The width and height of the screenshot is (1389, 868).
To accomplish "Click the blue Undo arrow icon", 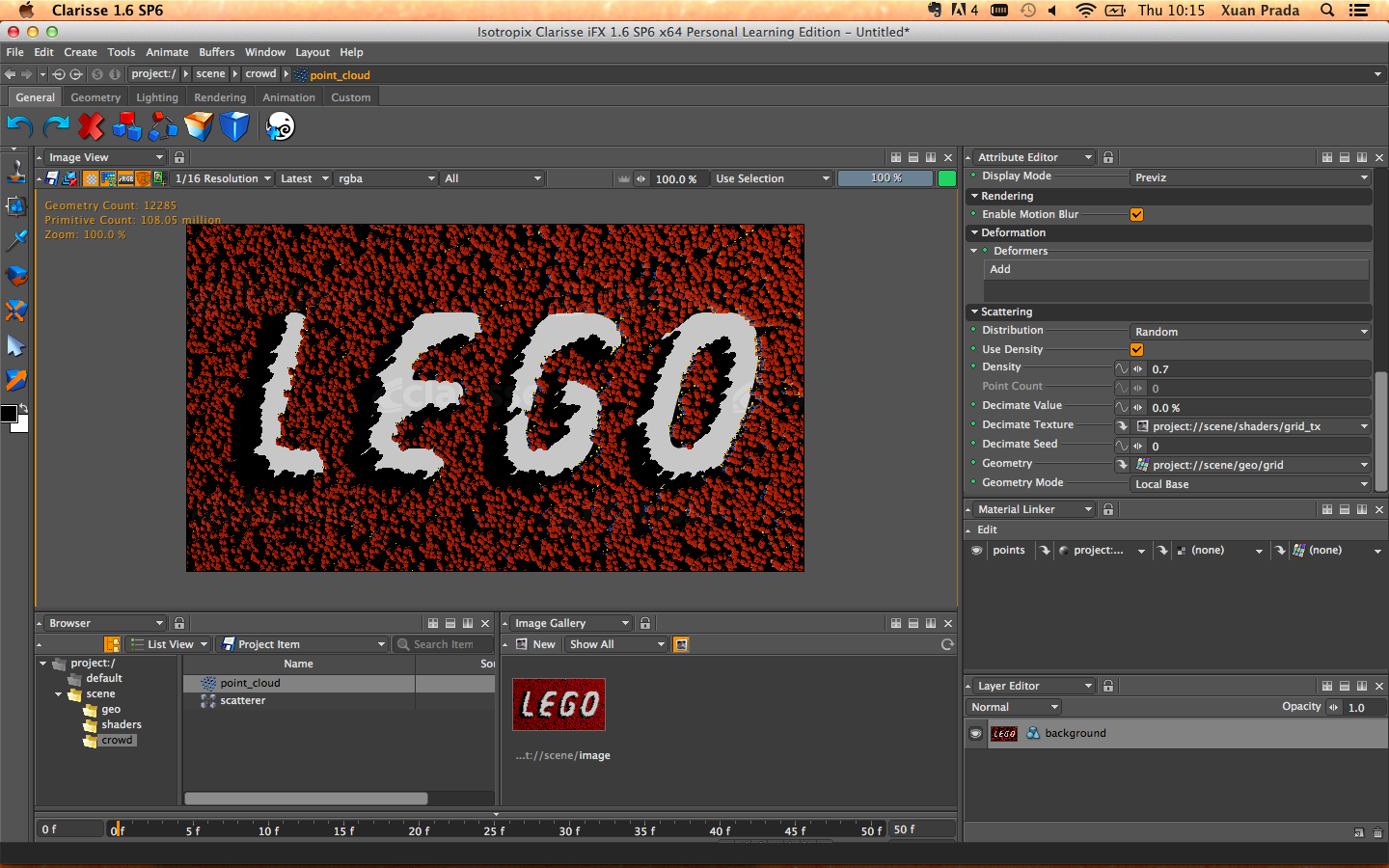I will point(20,126).
